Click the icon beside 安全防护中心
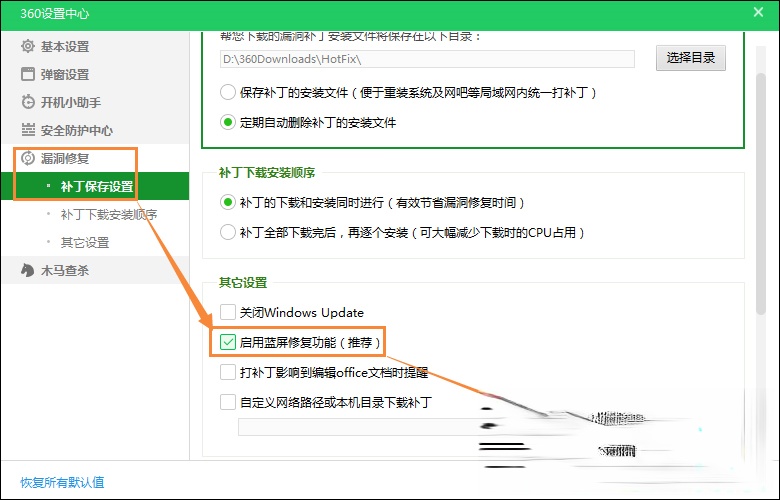 click(x=28, y=130)
